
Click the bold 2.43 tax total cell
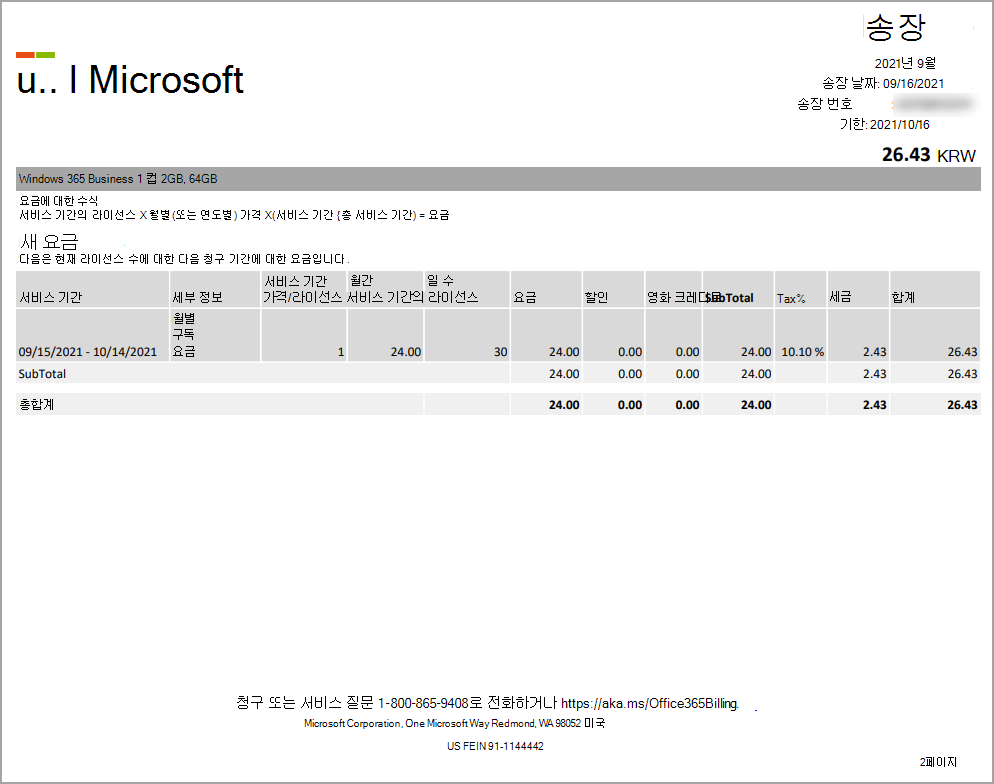coord(874,405)
